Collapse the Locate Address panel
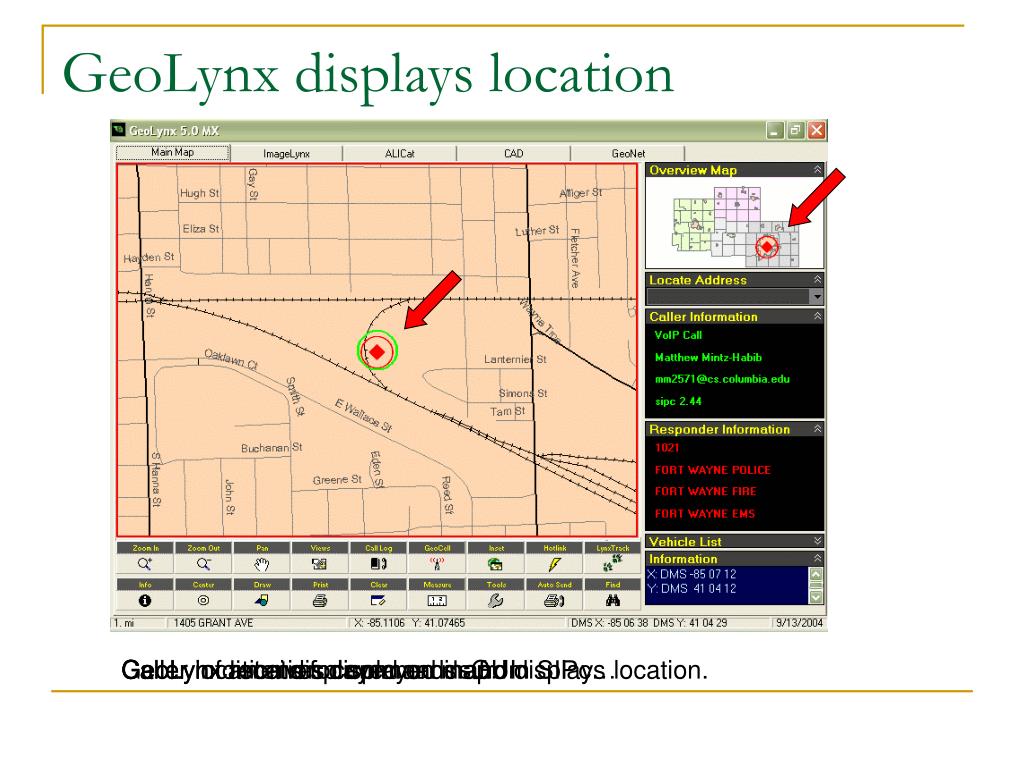 tap(817, 280)
